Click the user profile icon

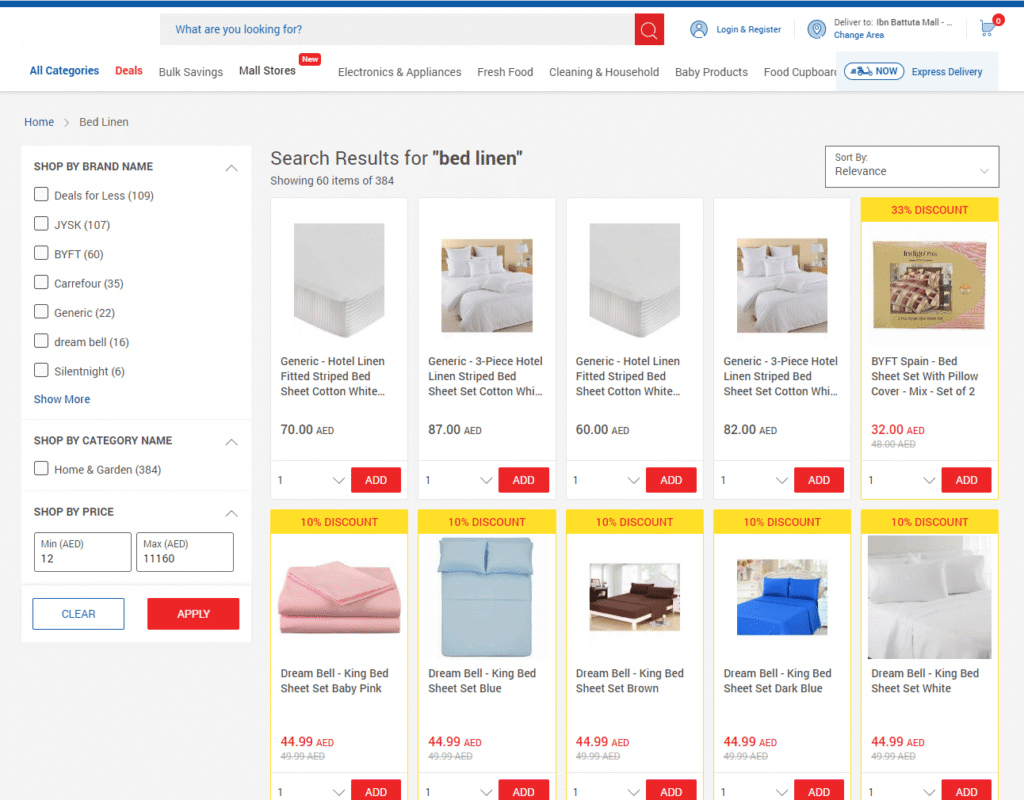tap(699, 30)
